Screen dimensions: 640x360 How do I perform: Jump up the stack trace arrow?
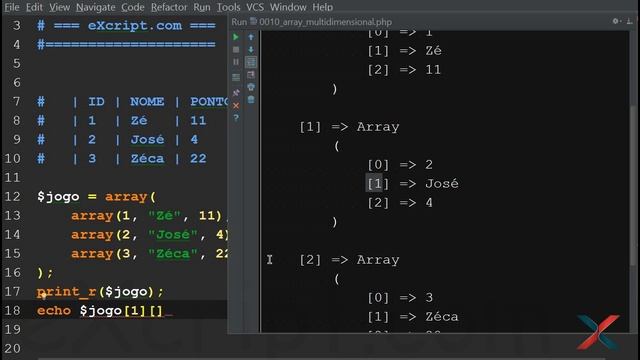click(251, 37)
